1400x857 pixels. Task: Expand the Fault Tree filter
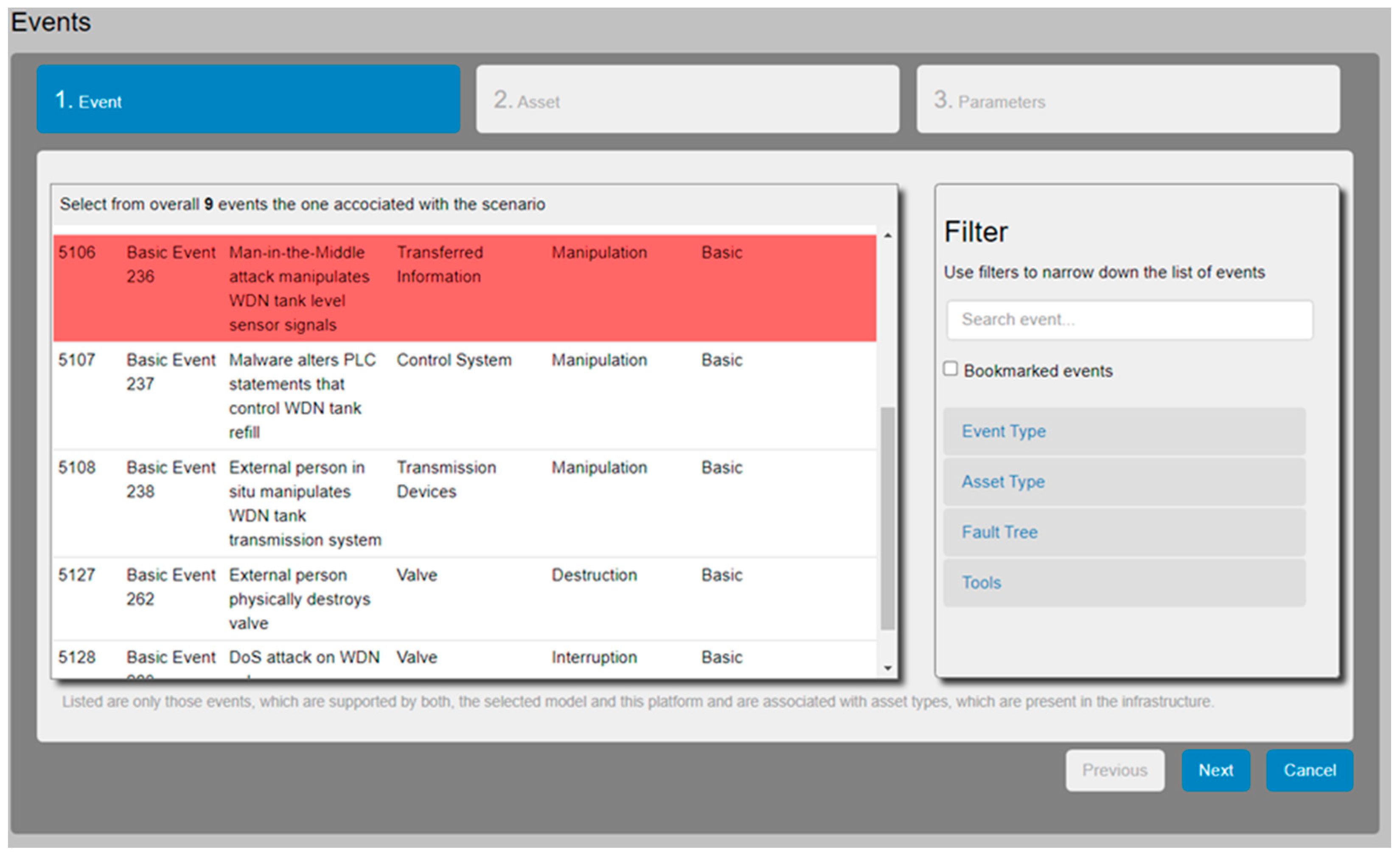point(1124,532)
